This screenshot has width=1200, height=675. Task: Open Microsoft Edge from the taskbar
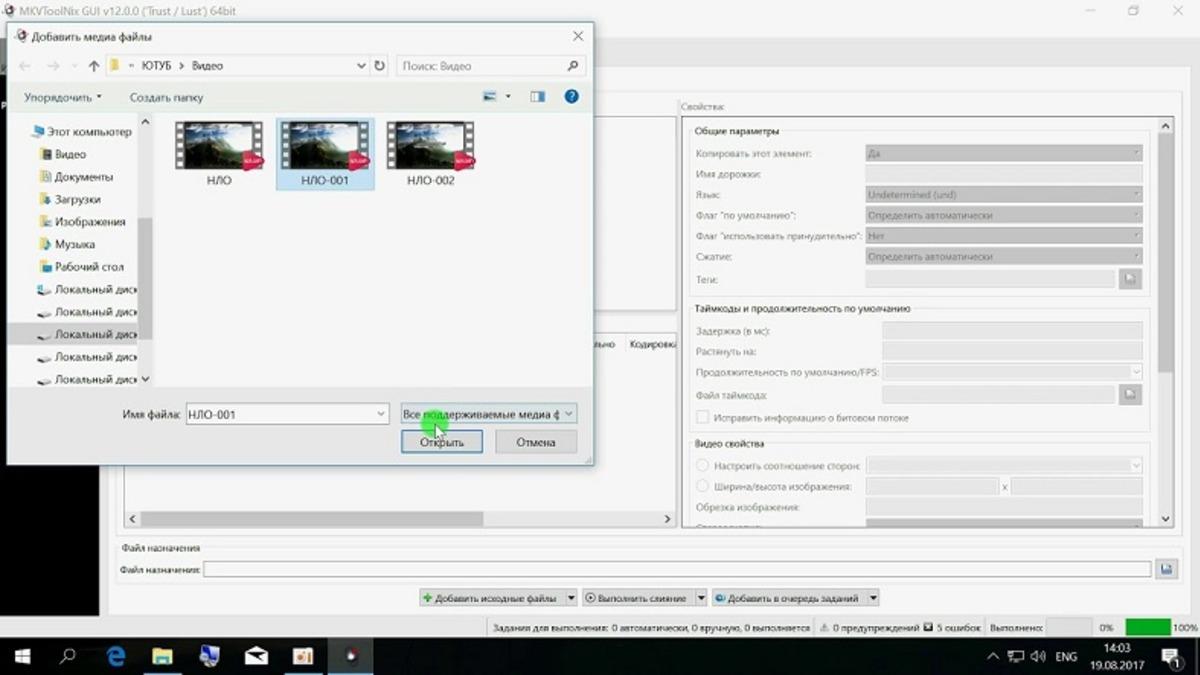coord(116,657)
